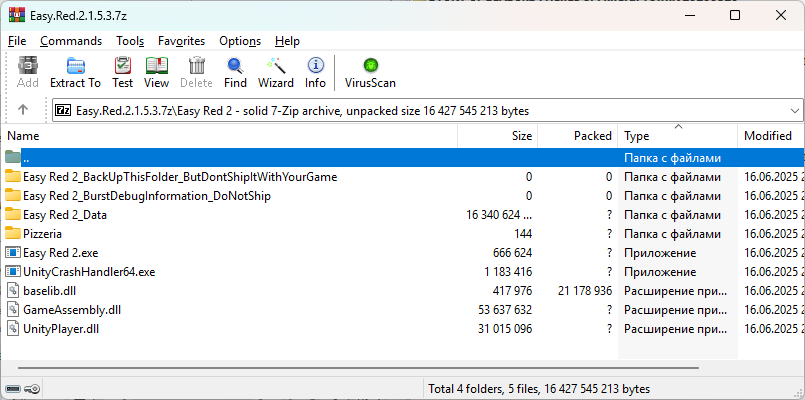Open the Commands menu
The height and width of the screenshot is (400, 805).
coord(71,41)
